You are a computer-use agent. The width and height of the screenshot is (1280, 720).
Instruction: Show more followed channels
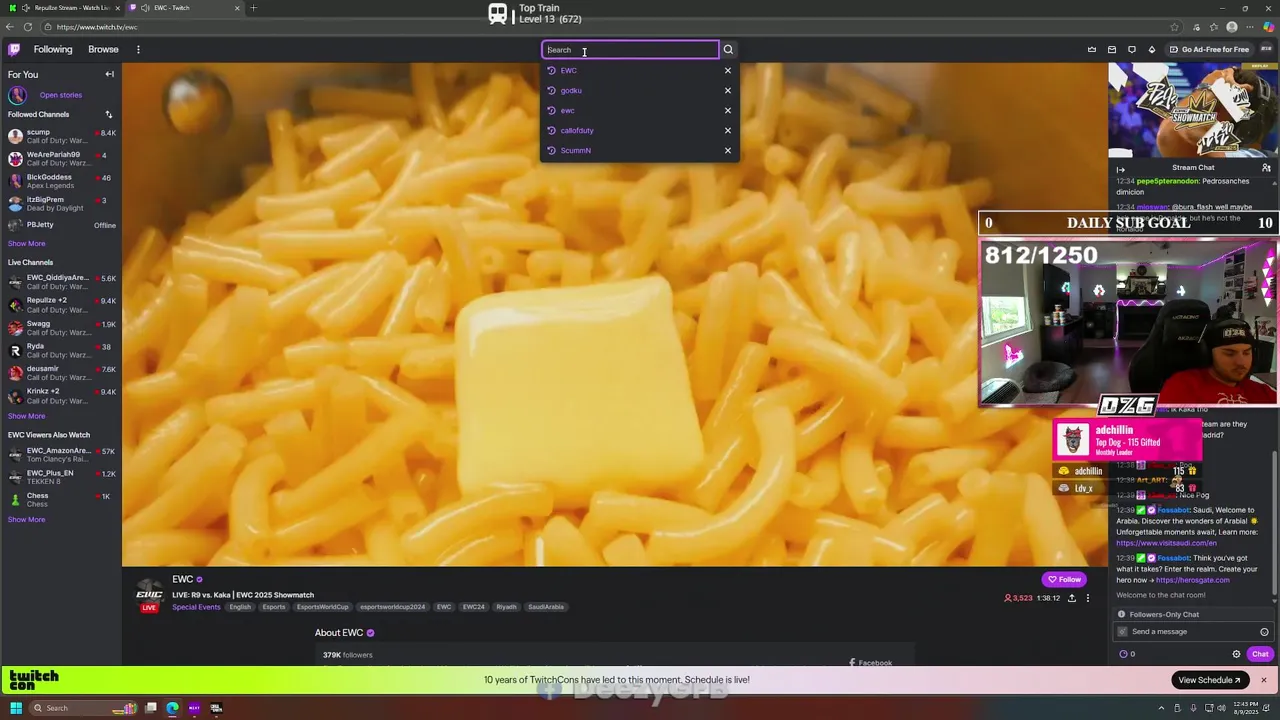[26, 243]
